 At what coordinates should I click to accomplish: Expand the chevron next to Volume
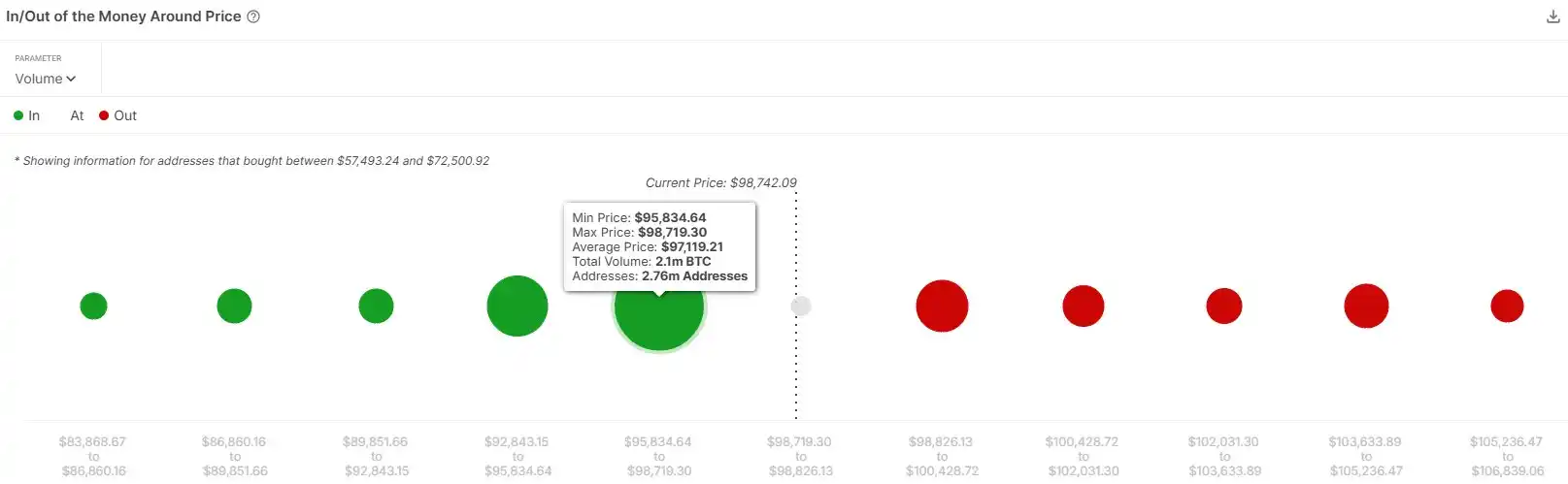(71, 79)
